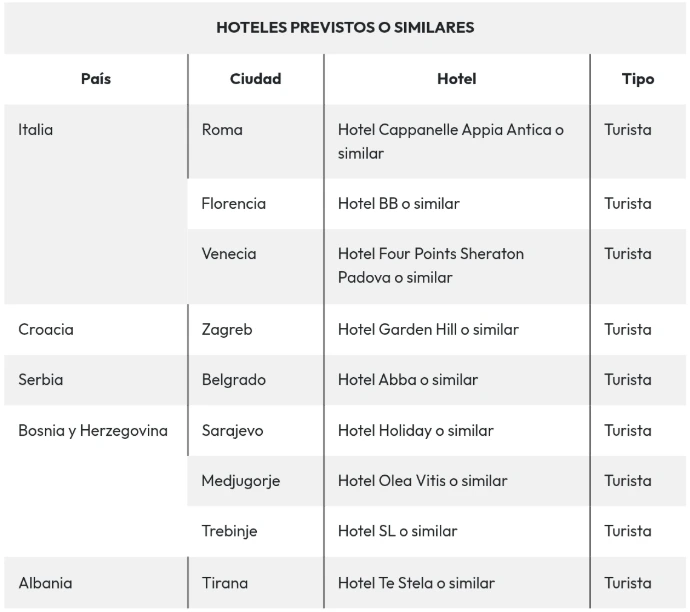Viewport: 690px width, 612px height.
Task: Click the 'Hotel BB o similar' cell
Action: [x=398, y=203]
